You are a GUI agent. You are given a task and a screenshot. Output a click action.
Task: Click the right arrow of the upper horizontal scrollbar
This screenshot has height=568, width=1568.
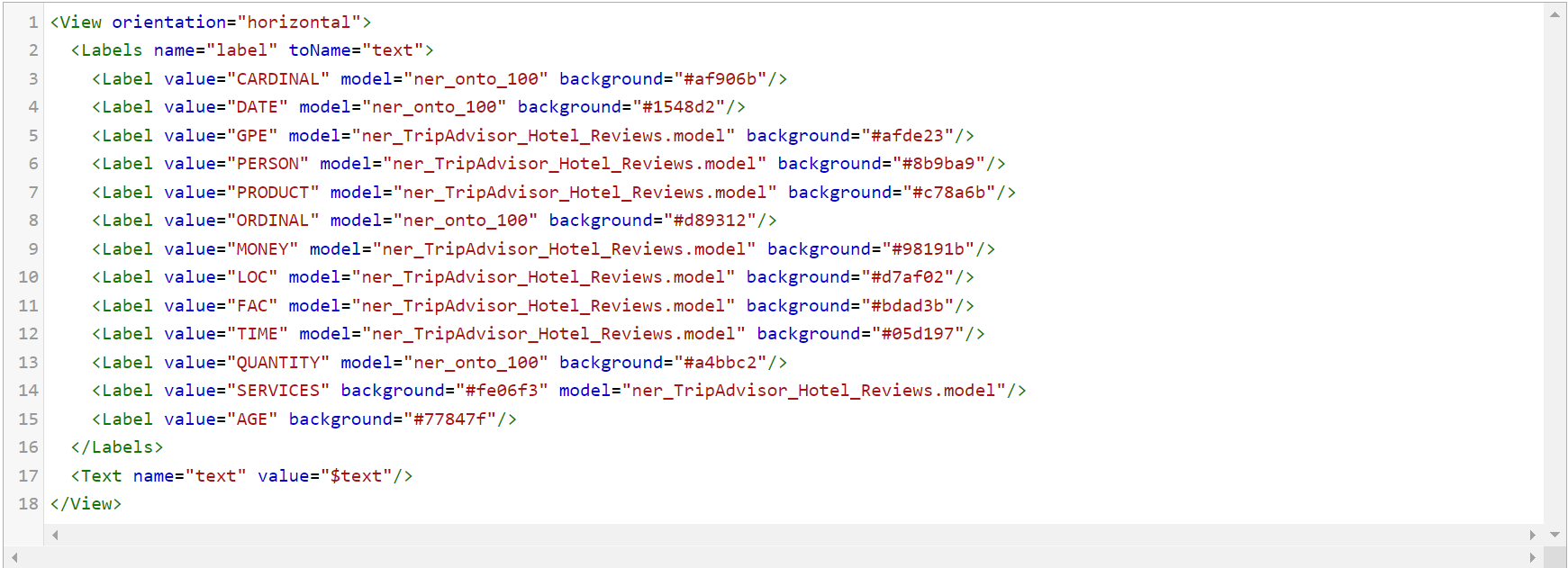[x=1533, y=535]
